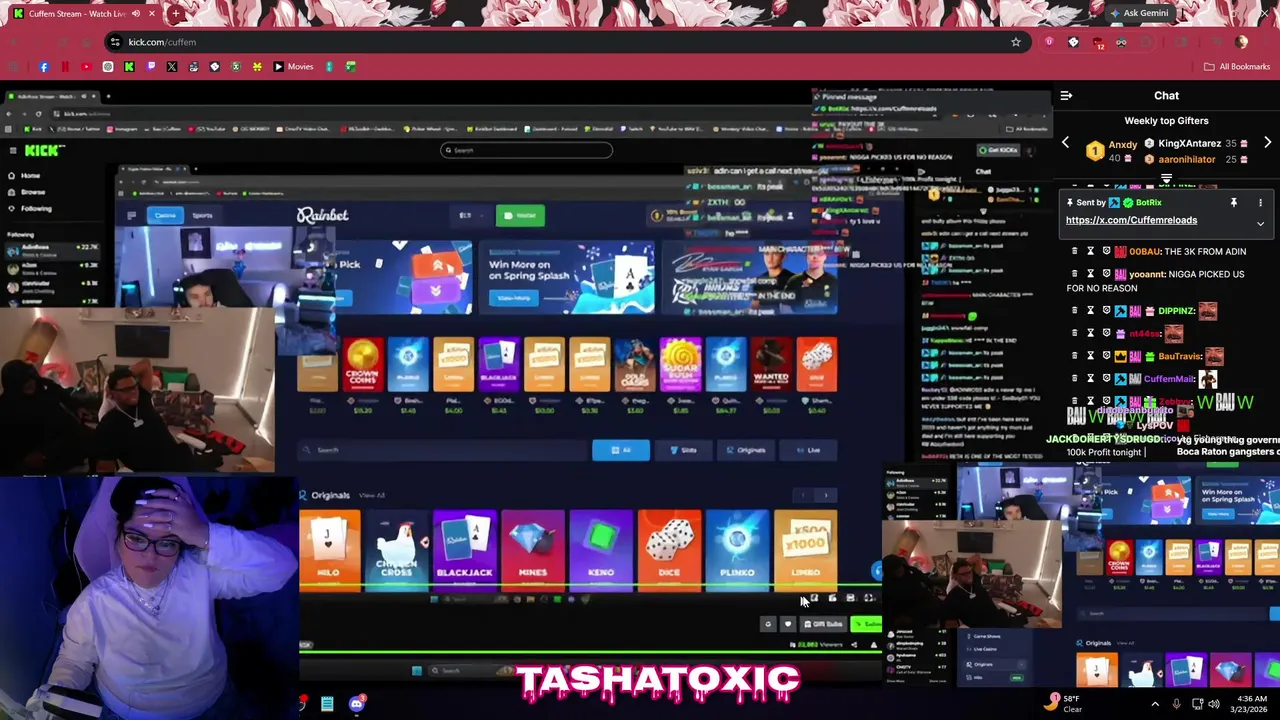Image resolution: width=1280 pixels, height=720 pixels.
Task: Open the ChatGPT bookmark icon
Action: [108, 67]
